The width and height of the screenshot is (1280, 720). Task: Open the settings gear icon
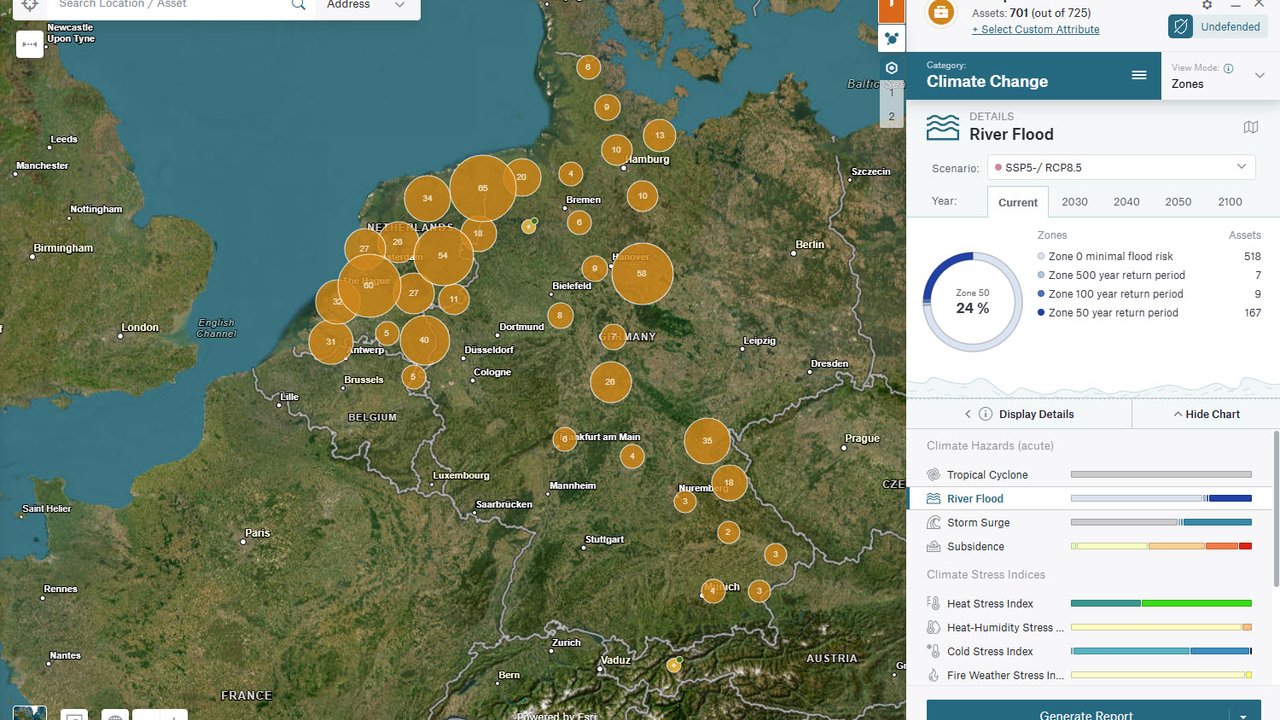click(1207, 5)
